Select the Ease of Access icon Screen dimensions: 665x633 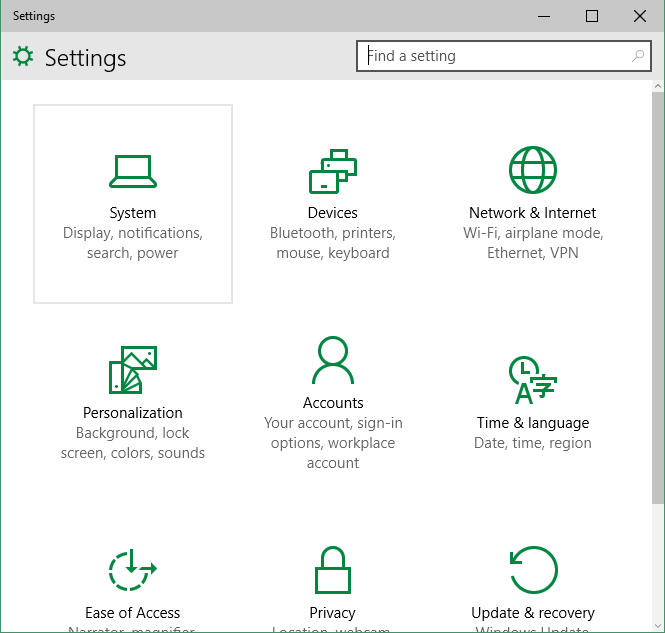tap(133, 570)
